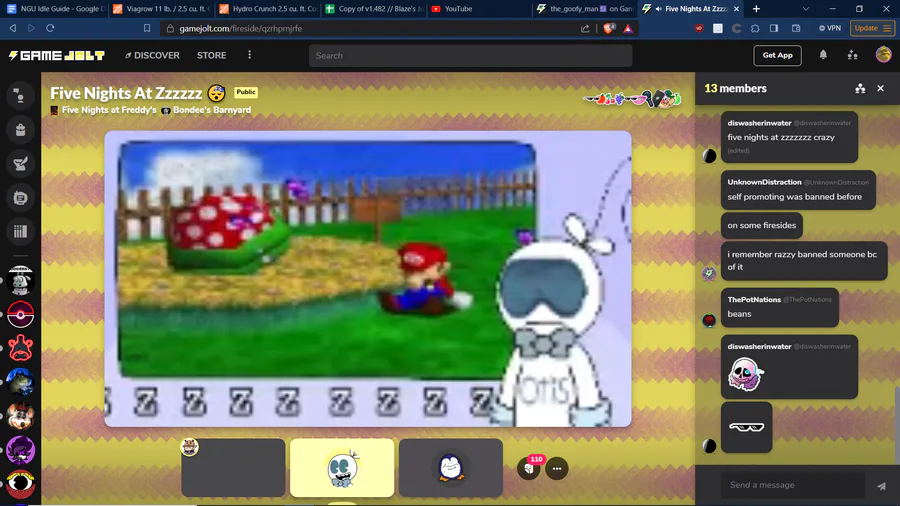
Task: Open the tab search dropdown arrow
Action: tap(805, 9)
